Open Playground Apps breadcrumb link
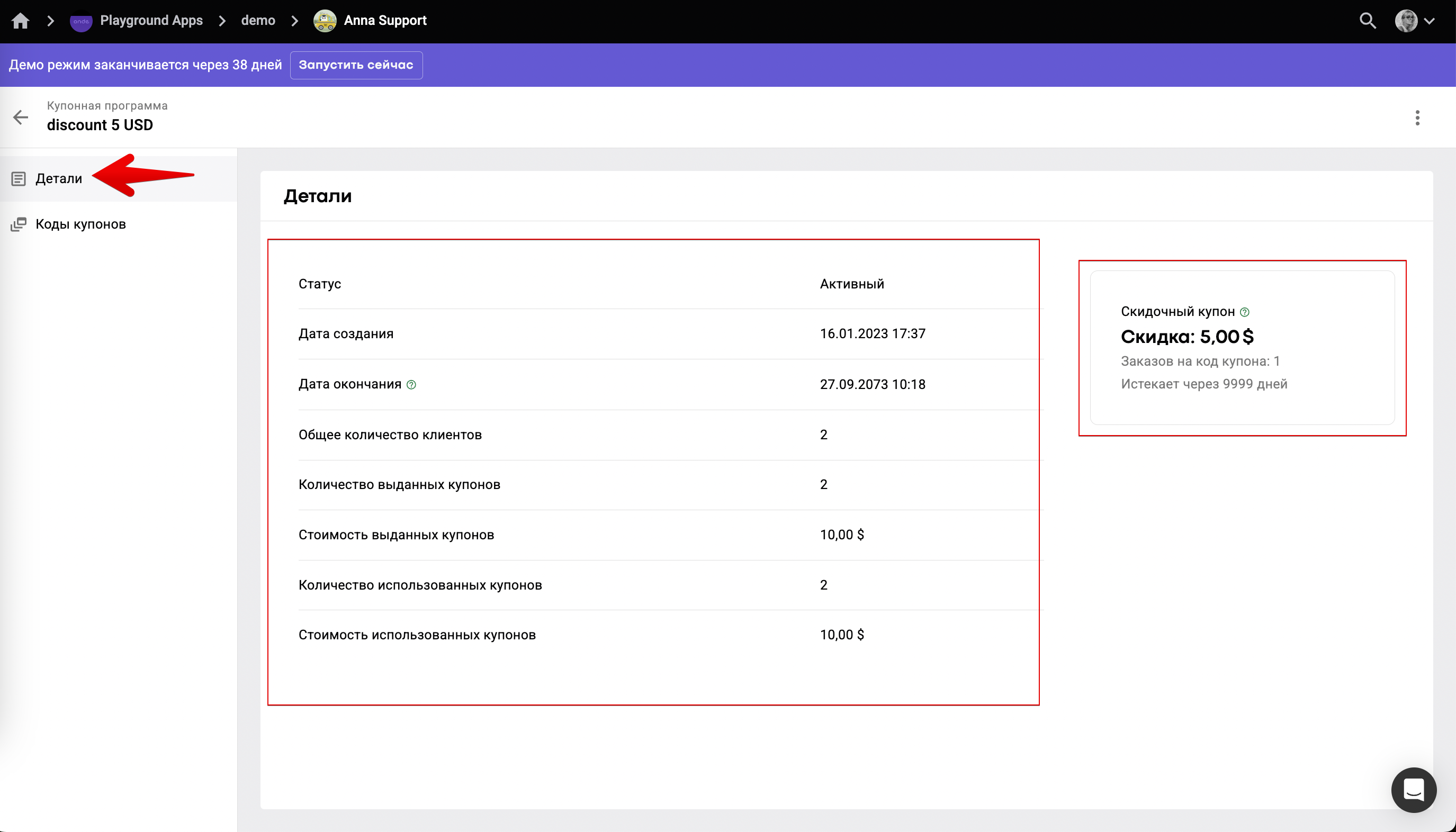 click(x=151, y=21)
